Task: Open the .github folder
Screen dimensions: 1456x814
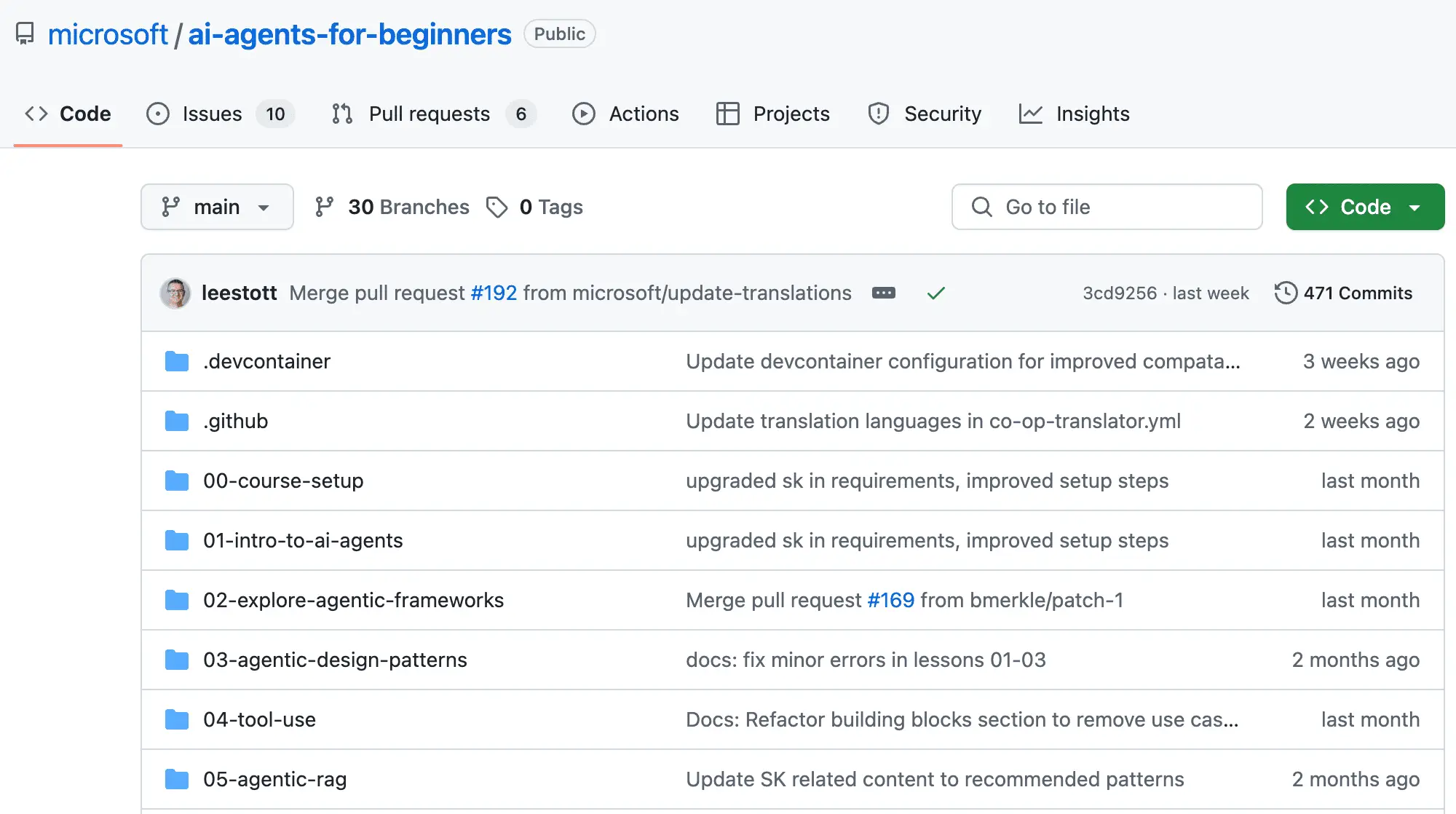Action: [235, 421]
